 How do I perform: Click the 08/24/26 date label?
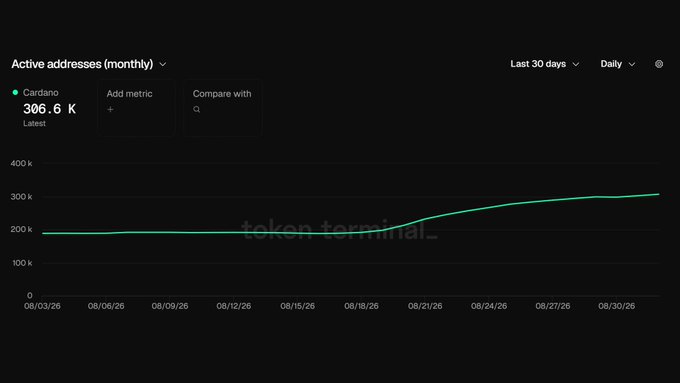(x=489, y=306)
